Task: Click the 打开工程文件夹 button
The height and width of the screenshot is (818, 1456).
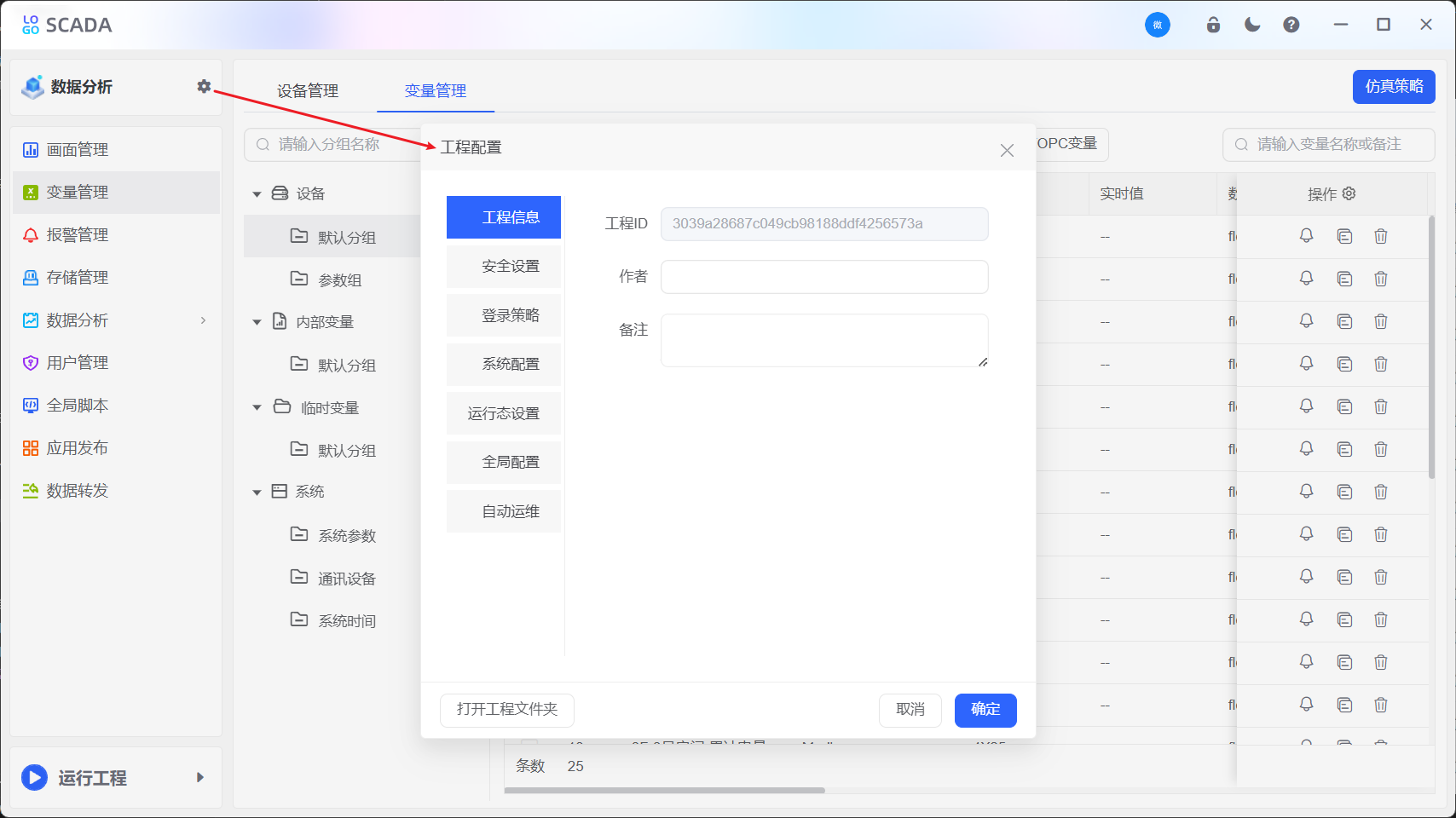Action: pyautogui.click(x=506, y=710)
